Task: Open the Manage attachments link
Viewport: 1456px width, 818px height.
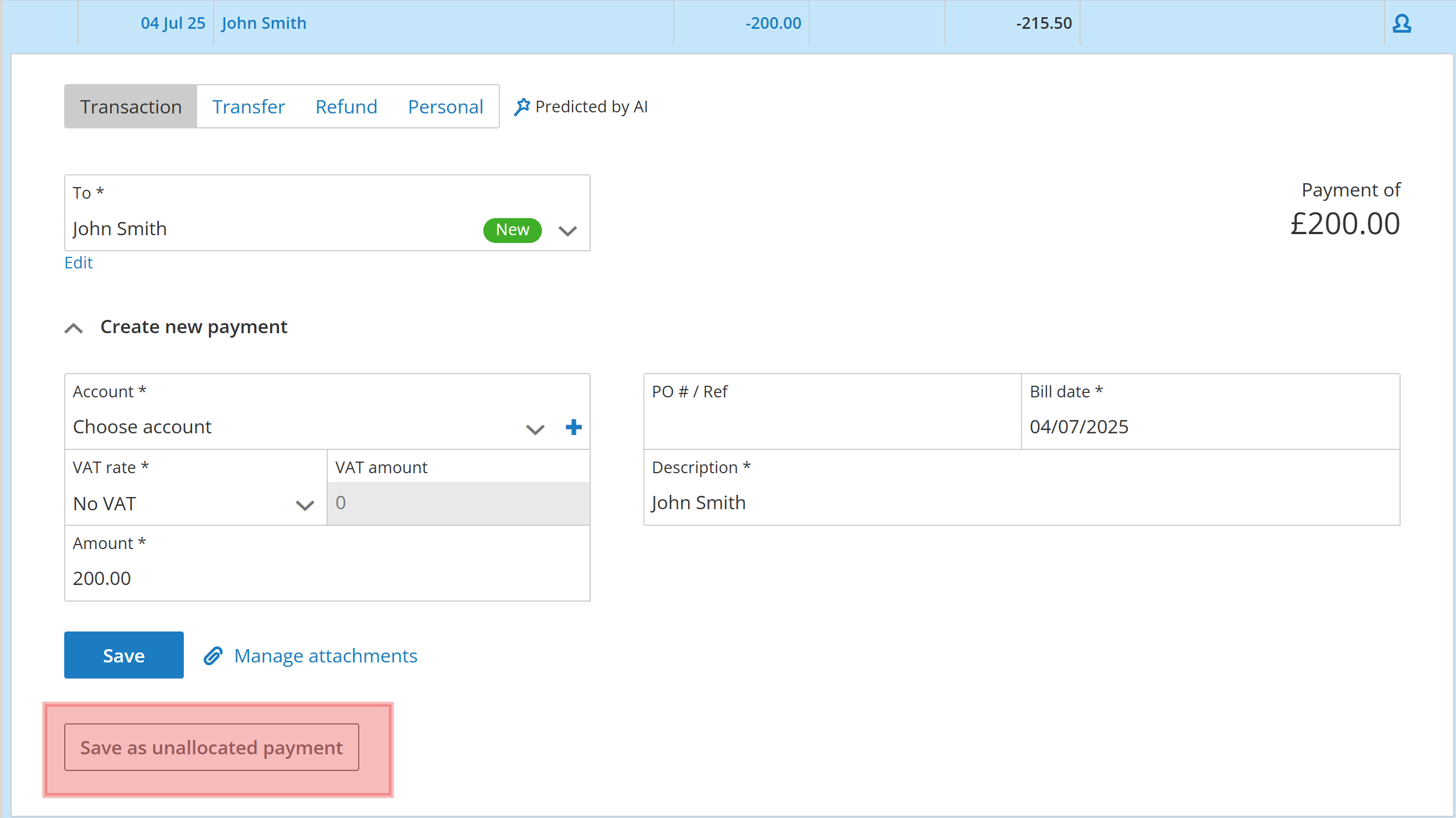Action: 326,655
